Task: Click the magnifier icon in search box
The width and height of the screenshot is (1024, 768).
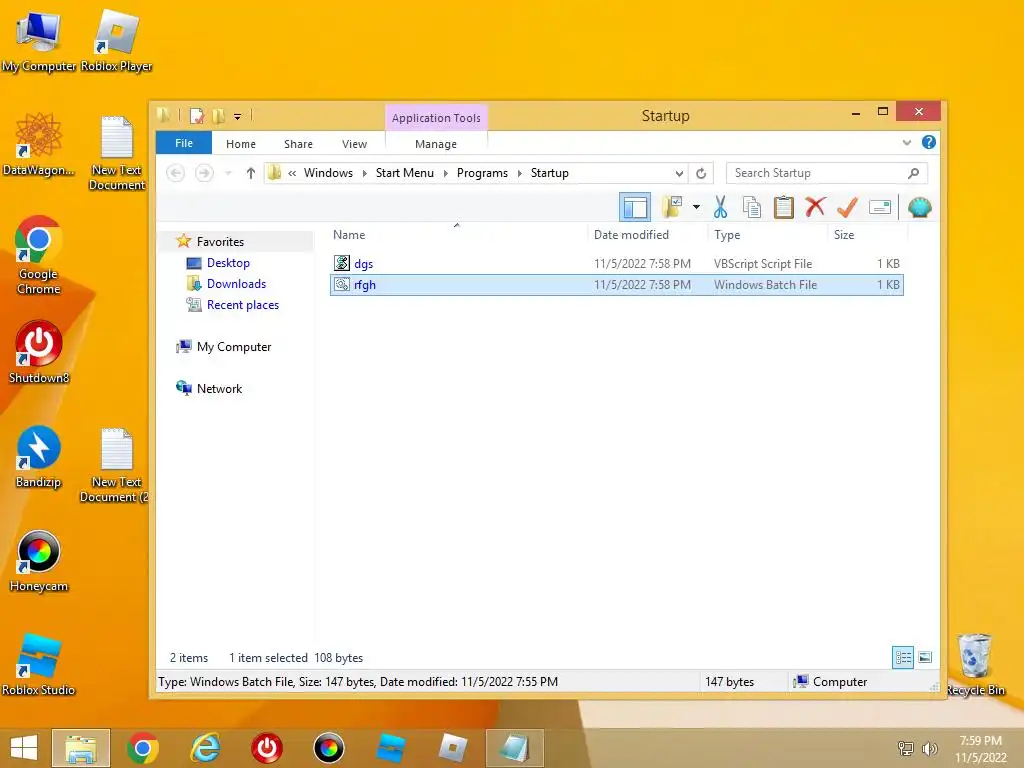Action: coord(914,173)
